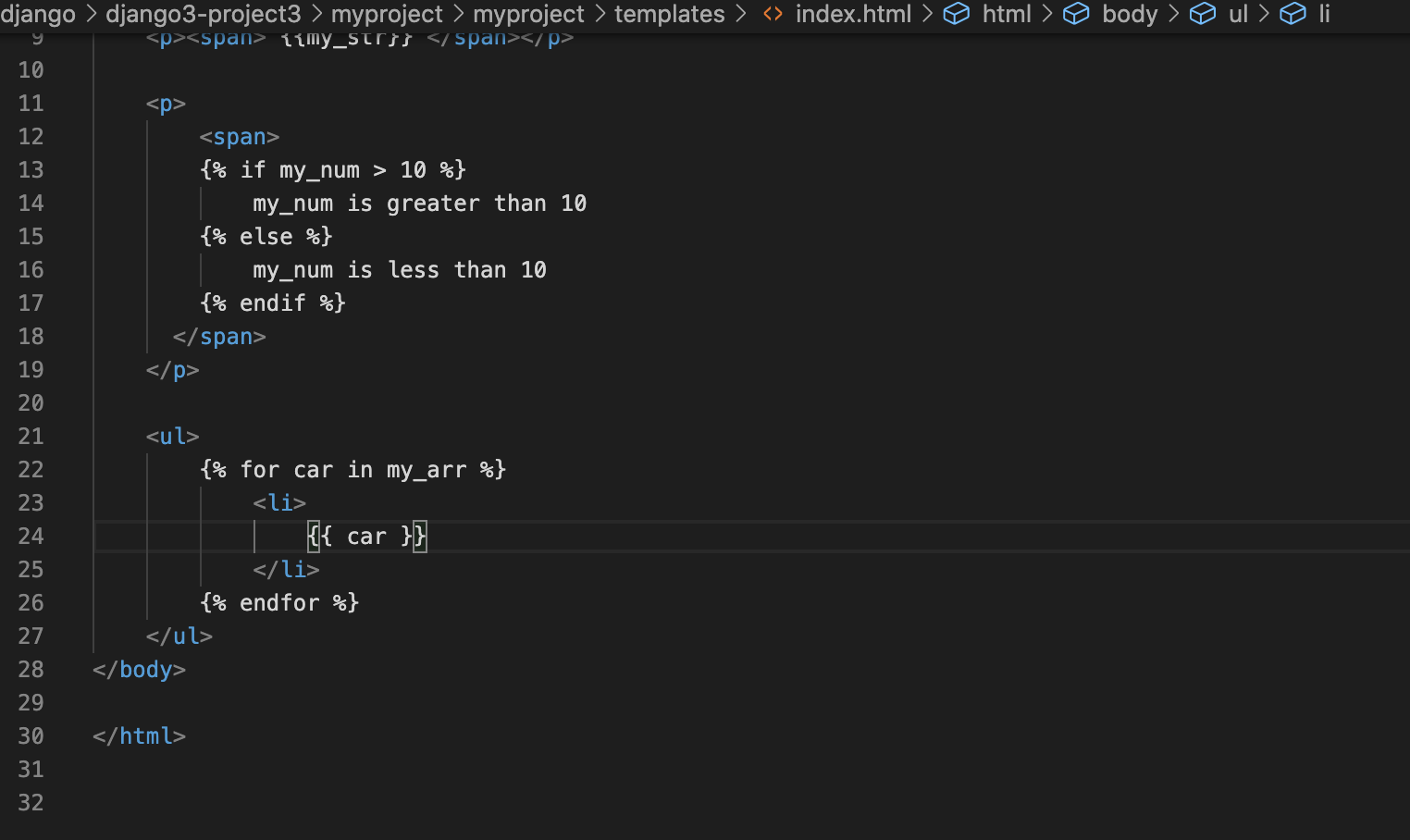1410x840 pixels.
Task: Click the body element cube icon
Action: pos(1076,14)
